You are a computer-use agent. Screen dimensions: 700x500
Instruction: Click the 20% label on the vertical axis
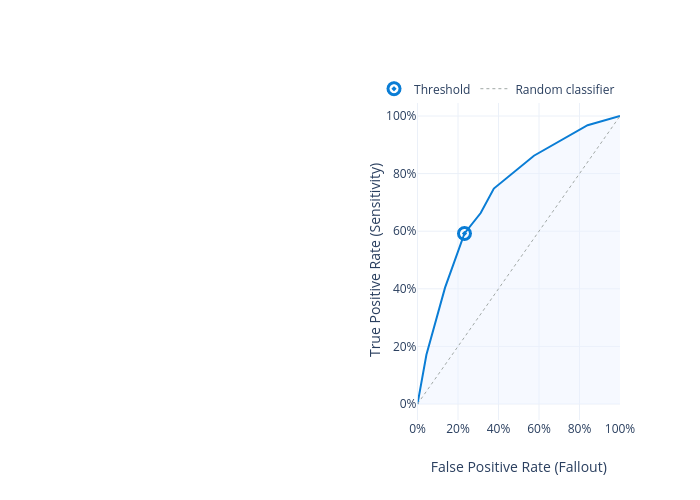[404, 347]
